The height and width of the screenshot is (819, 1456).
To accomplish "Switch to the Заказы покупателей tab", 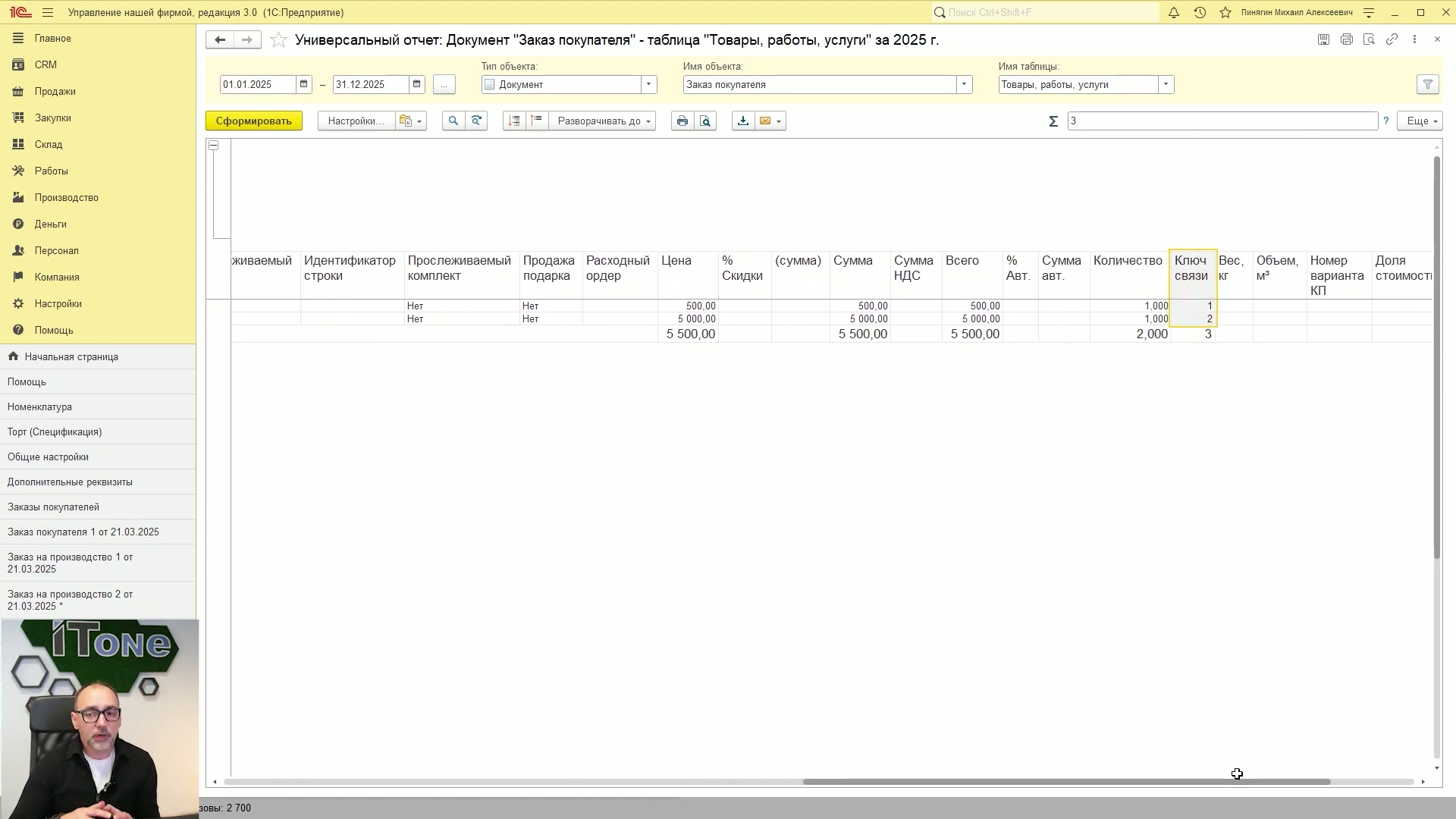I will pyautogui.click(x=53, y=507).
